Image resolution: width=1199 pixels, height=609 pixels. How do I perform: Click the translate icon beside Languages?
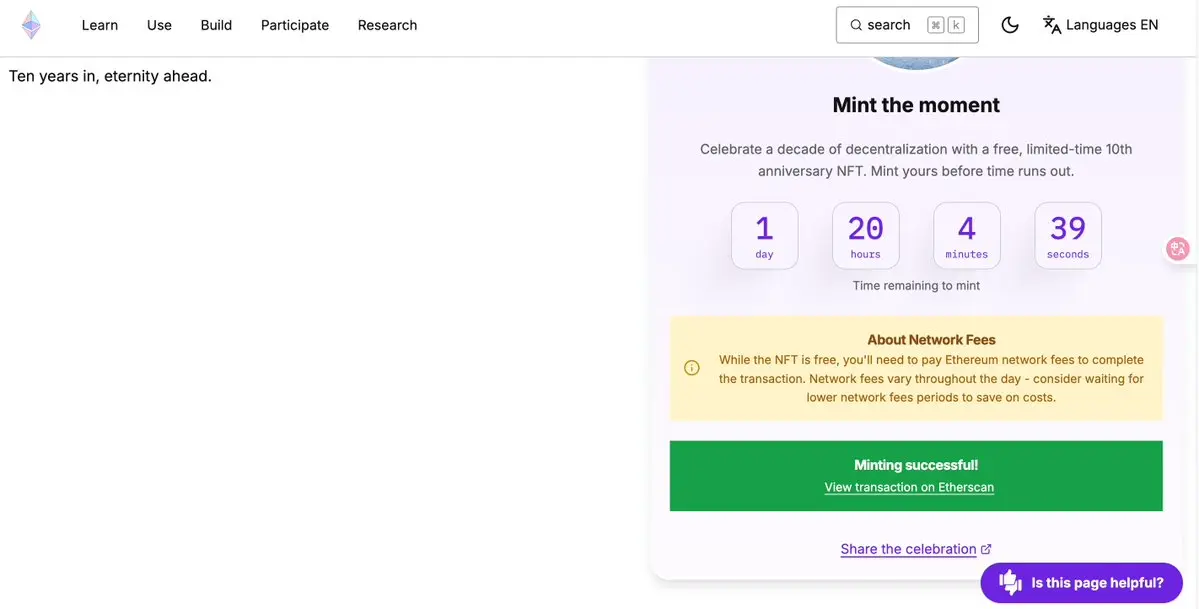pos(1052,25)
